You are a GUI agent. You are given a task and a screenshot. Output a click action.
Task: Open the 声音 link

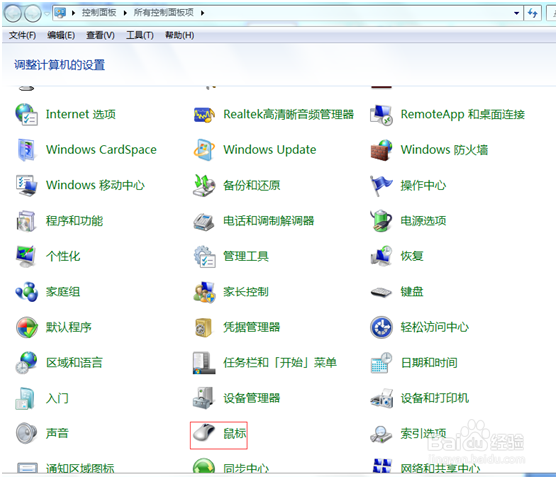pos(57,433)
